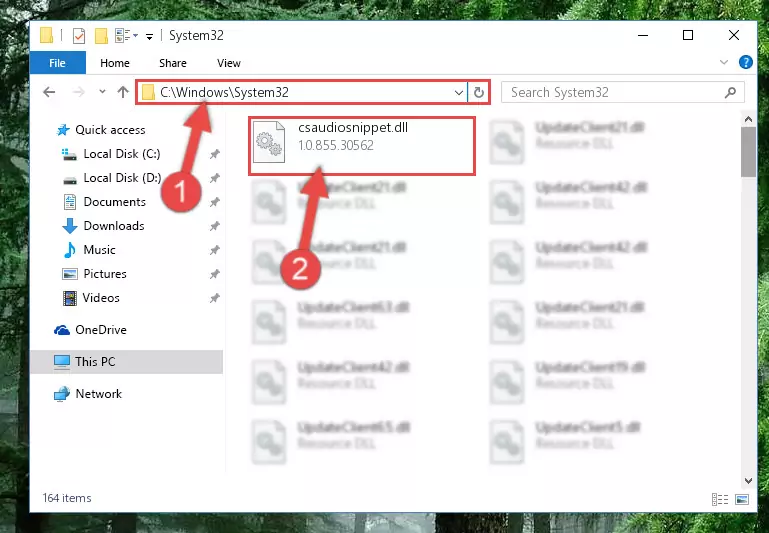Switch to the Home ribbon tab
Screen dimensions: 769x533
115,63
